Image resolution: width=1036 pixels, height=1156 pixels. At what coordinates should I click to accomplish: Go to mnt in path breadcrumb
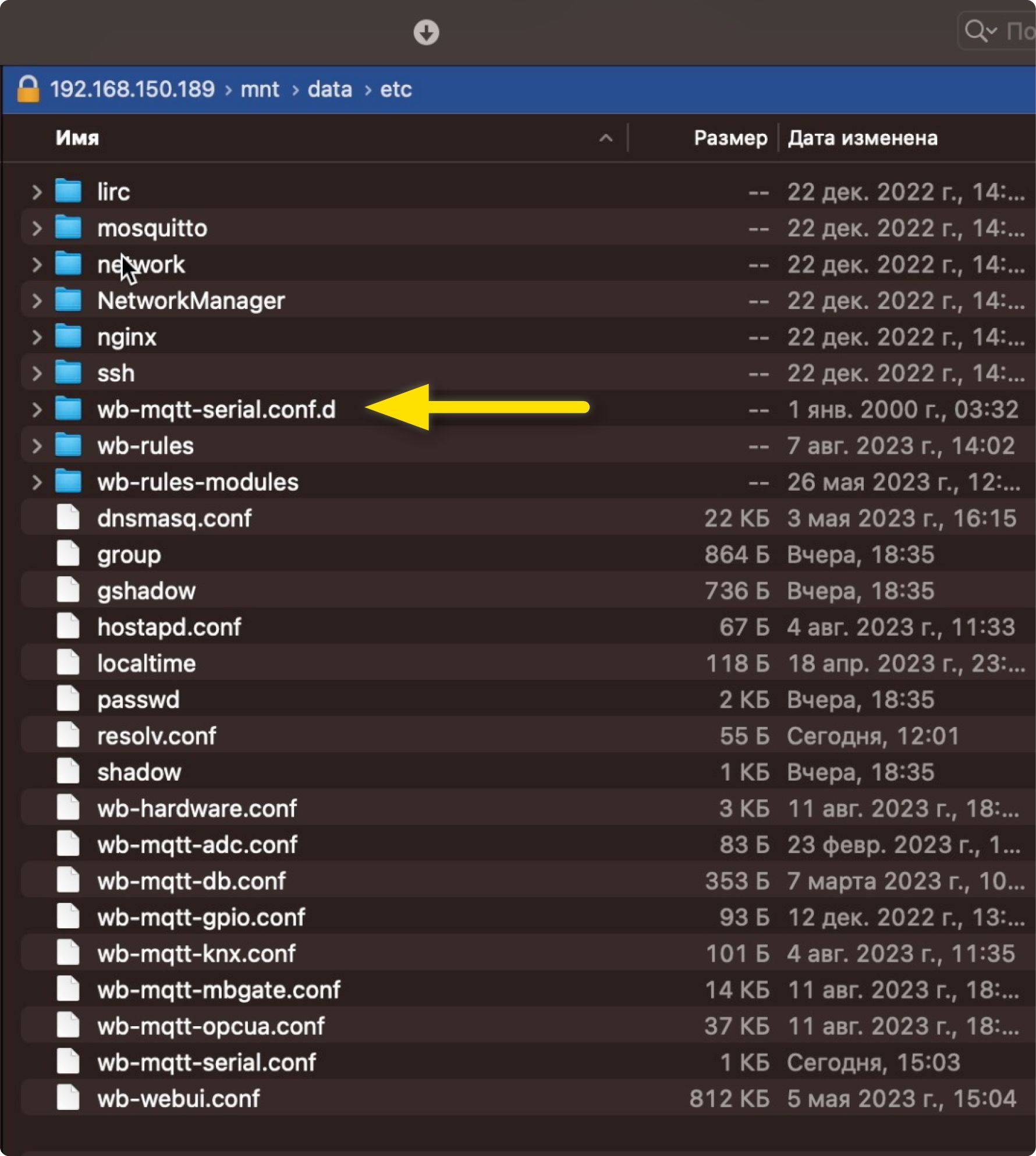pyautogui.click(x=260, y=89)
